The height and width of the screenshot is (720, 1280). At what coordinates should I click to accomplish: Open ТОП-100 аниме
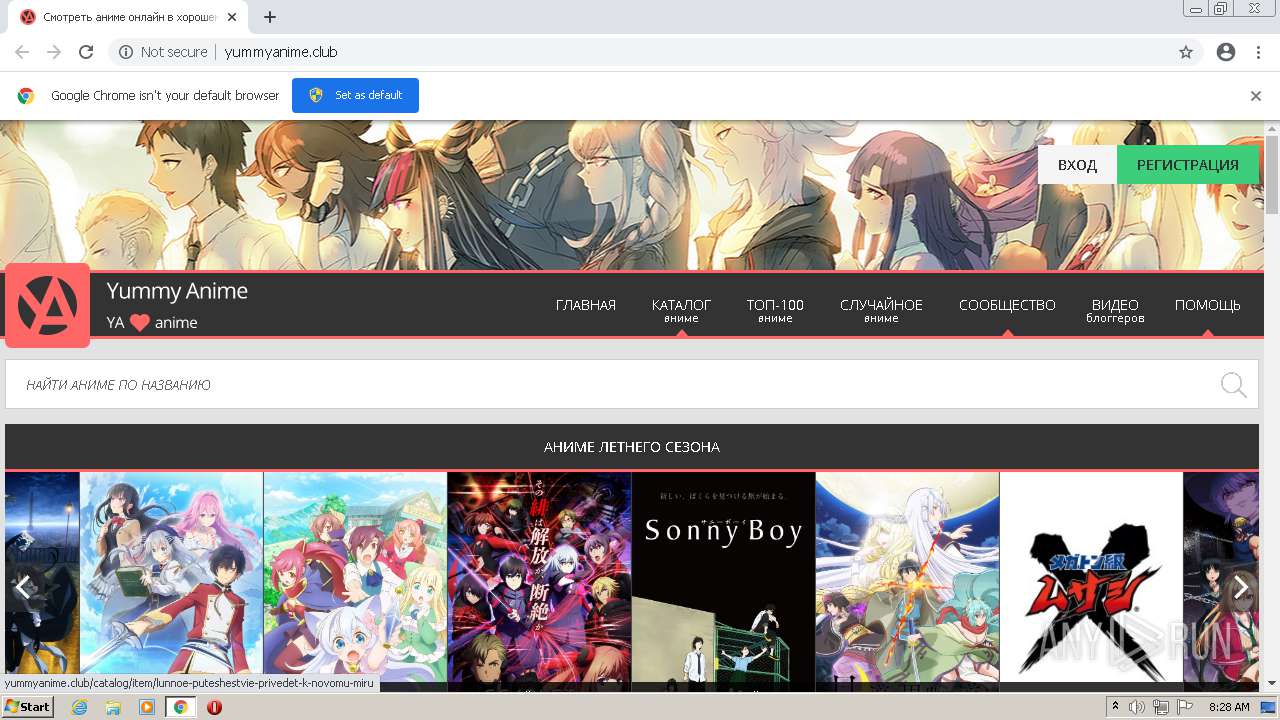pos(775,311)
